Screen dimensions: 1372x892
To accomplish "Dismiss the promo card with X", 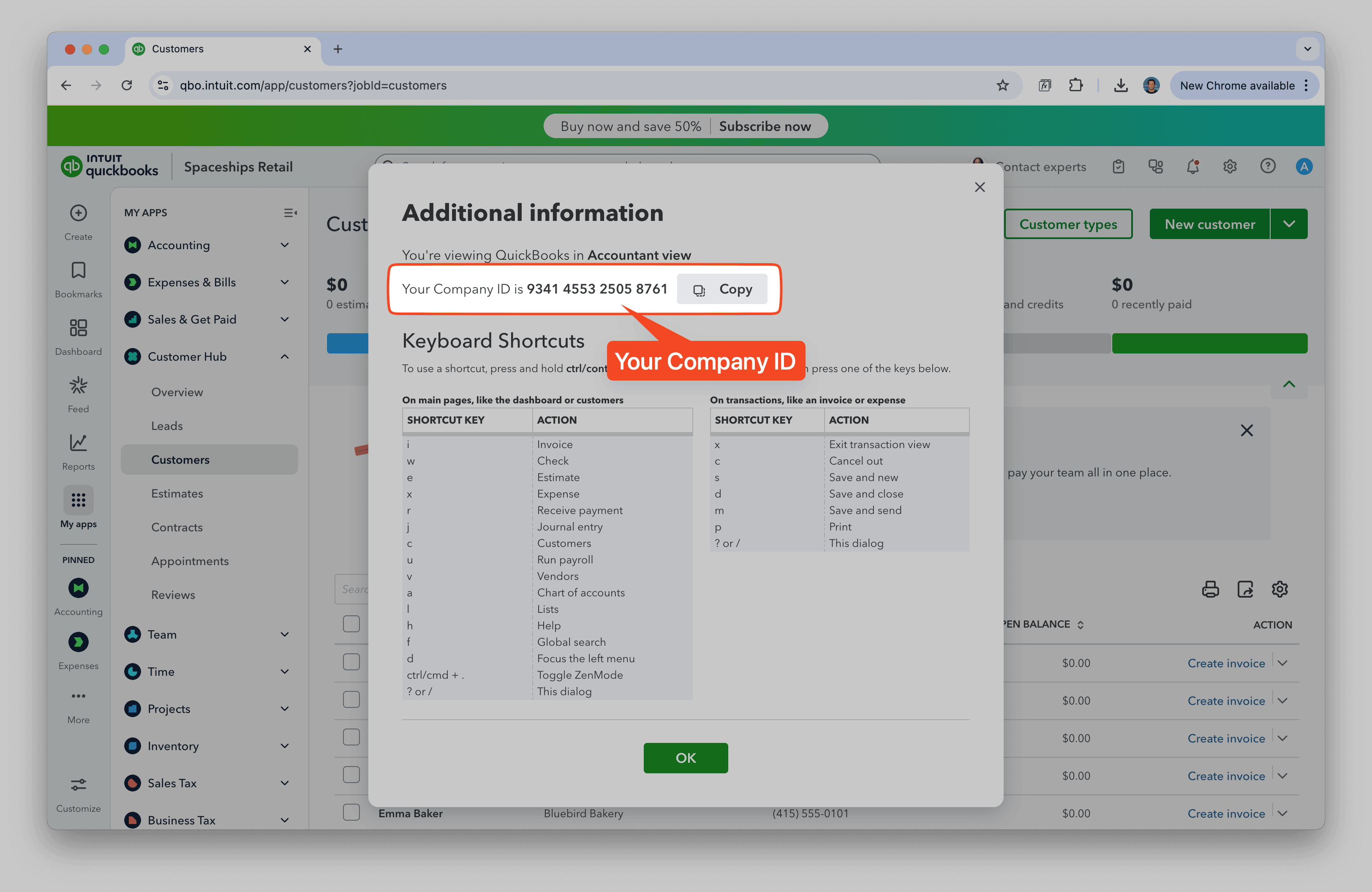I will [x=1247, y=430].
